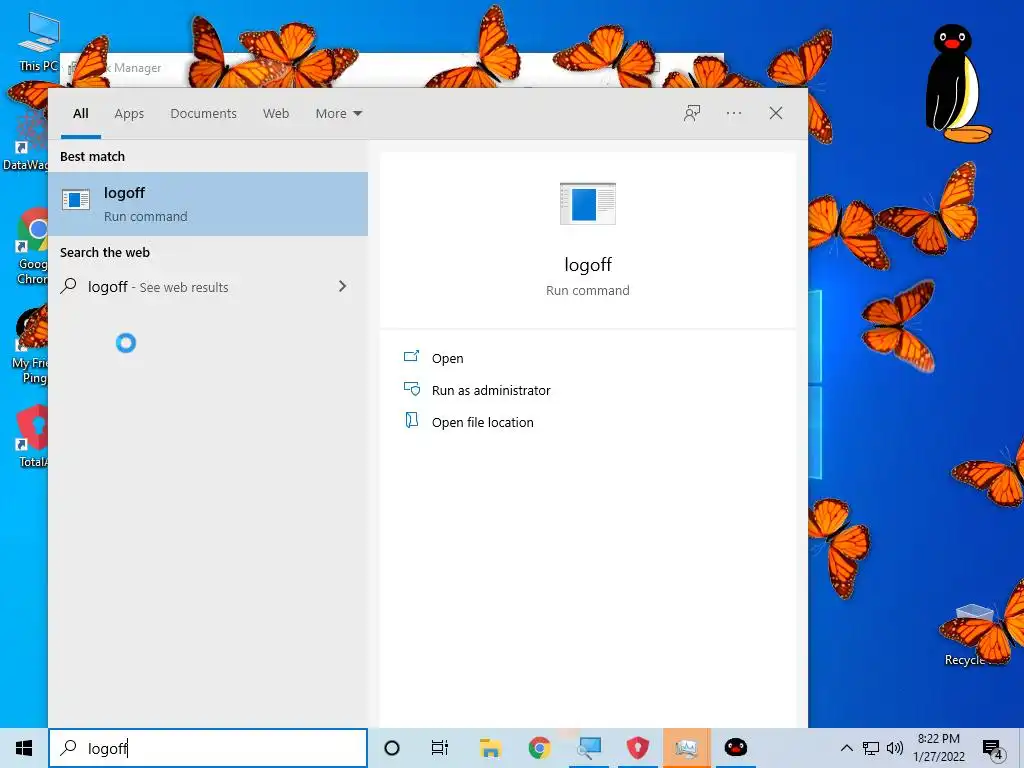Close the search panel with the X
1024x768 pixels.
coord(776,113)
